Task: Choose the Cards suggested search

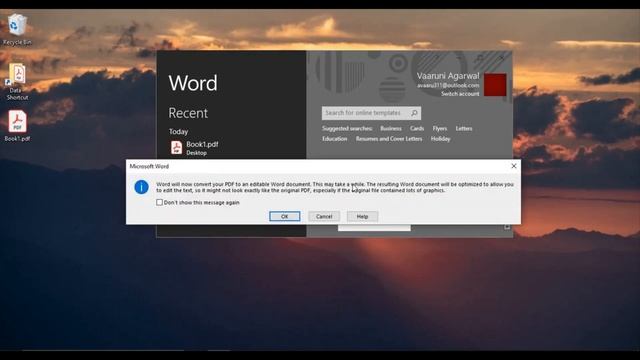Action: click(417, 129)
